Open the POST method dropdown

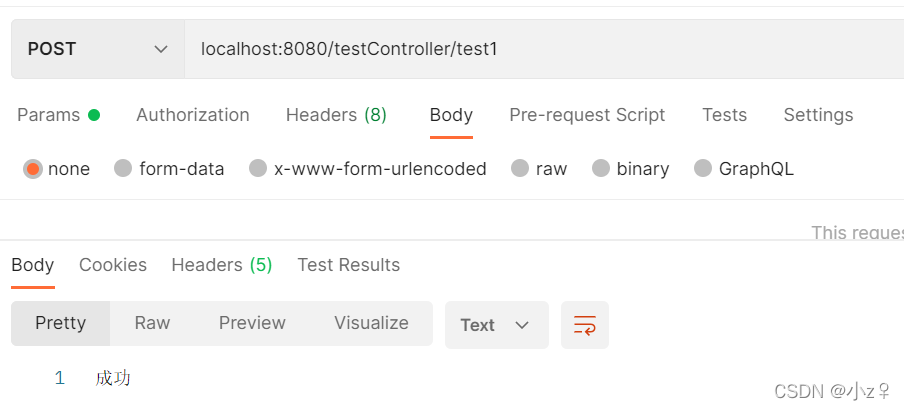(x=97, y=49)
